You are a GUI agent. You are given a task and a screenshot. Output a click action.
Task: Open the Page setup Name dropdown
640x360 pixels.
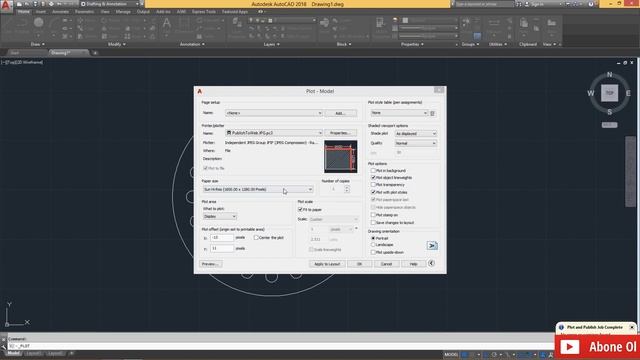pos(274,113)
